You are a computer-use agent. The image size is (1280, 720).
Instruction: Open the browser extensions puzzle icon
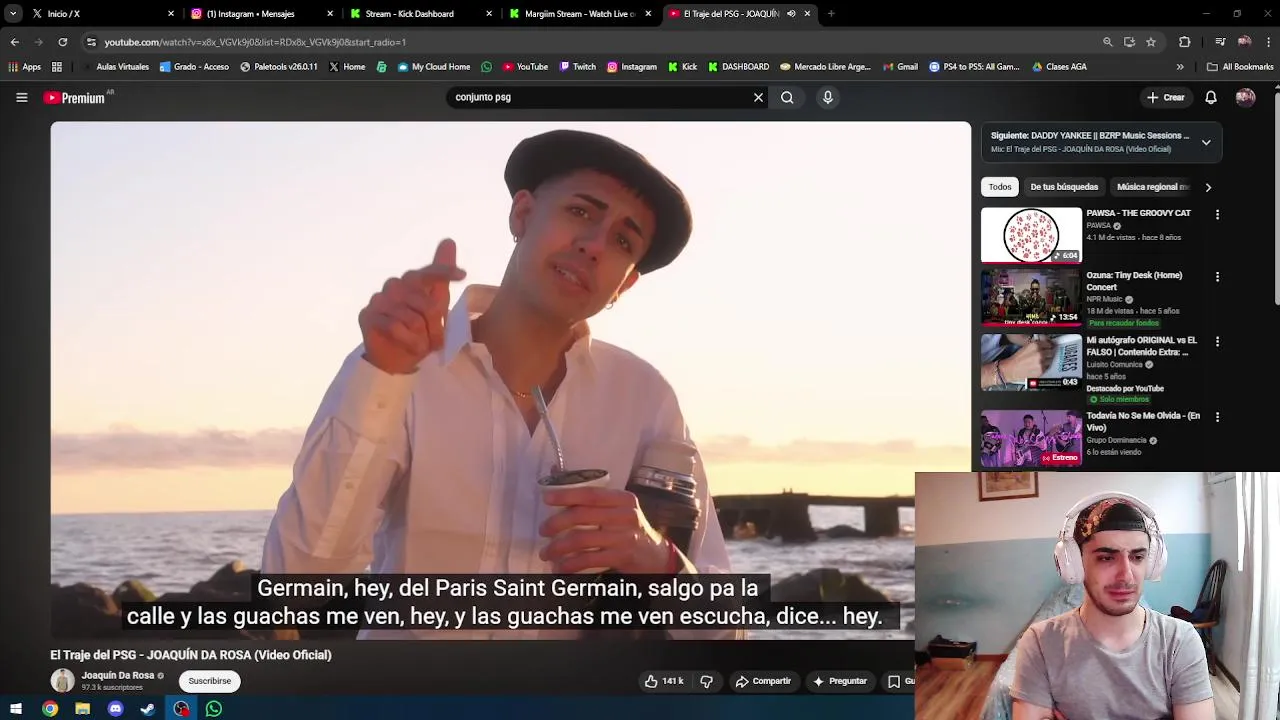(1185, 42)
